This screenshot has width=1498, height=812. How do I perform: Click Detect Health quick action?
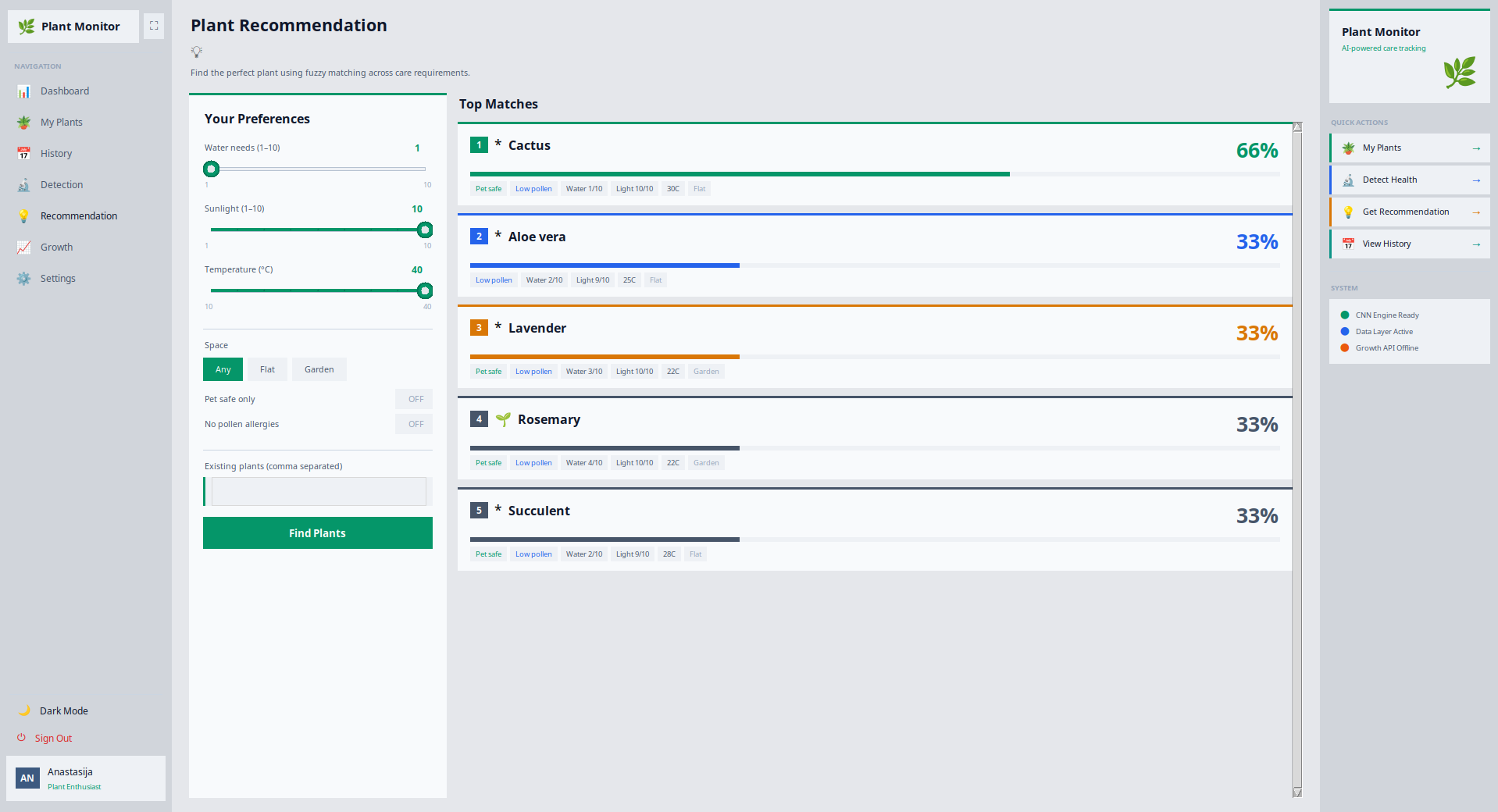(x=1411, y=180)
